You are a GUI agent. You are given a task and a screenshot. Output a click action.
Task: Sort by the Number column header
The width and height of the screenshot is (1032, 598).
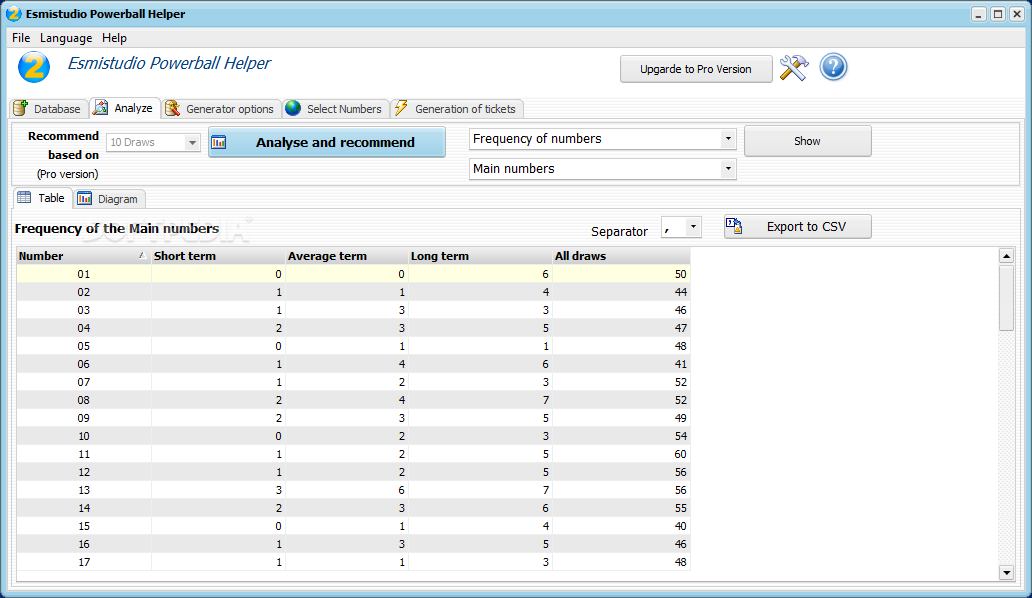84,256
